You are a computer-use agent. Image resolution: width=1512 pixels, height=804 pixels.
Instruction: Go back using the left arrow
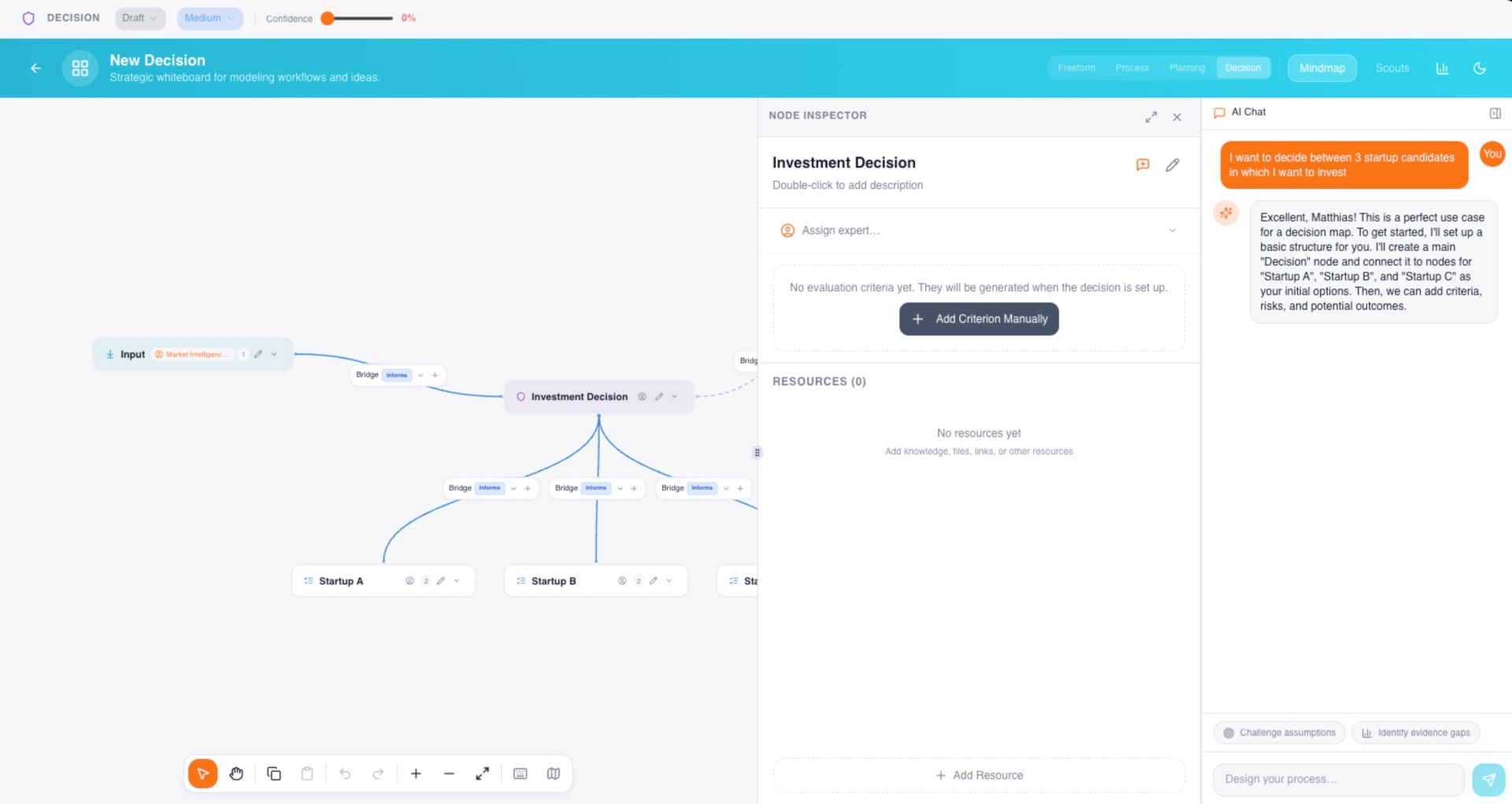coord(35,68)
